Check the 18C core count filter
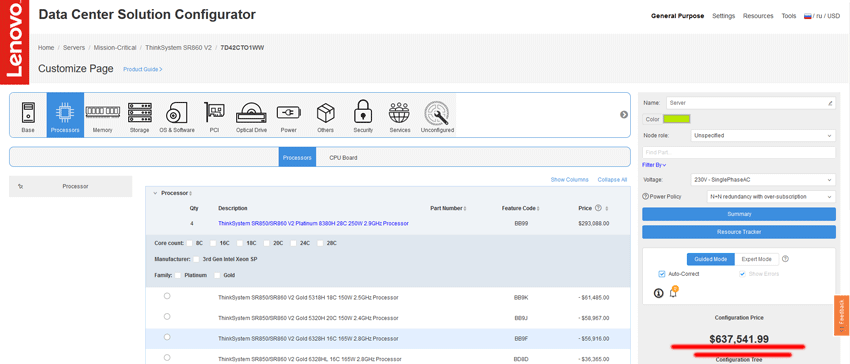The height and width of the screenshot is (364, 850). point(240,243)
